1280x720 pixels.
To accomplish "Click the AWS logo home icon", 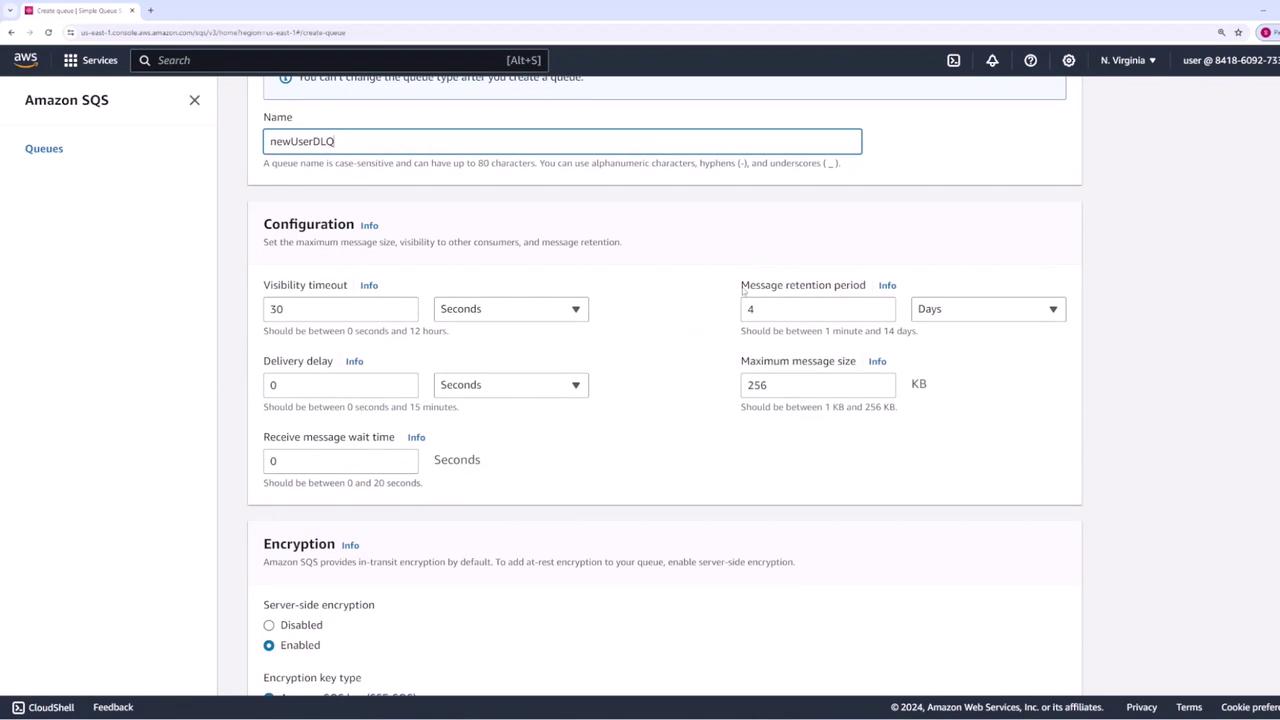I will coord(26,60).
